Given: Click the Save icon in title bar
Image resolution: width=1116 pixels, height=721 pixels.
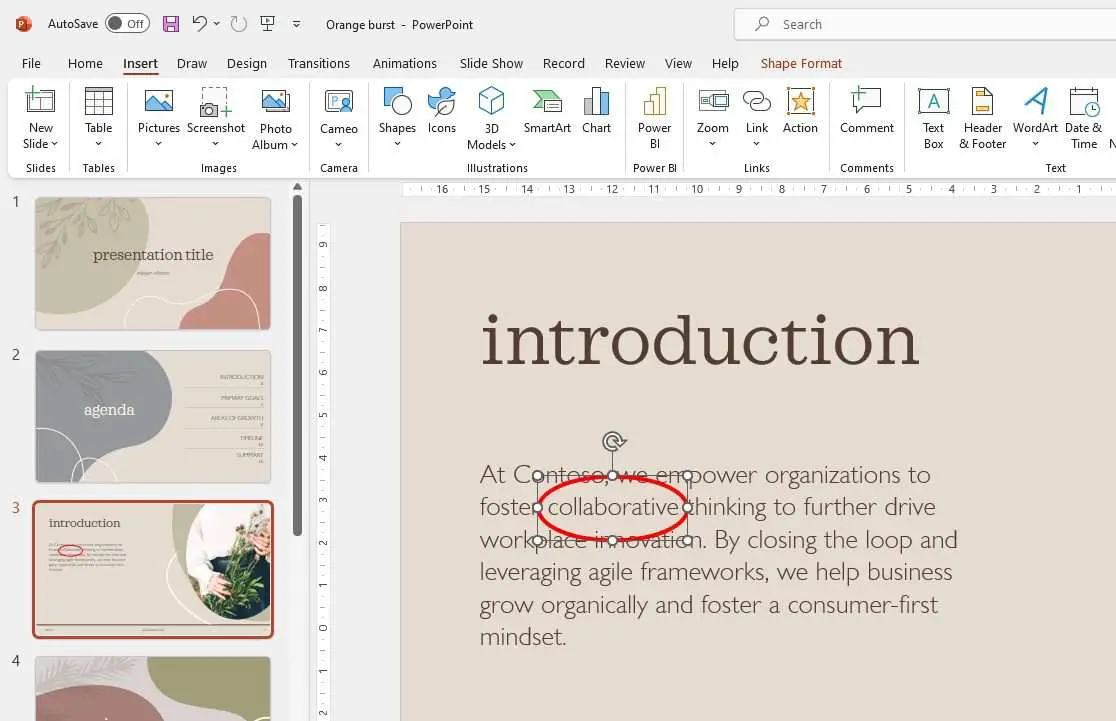Looking at the screenshot, I should click(x=171, y=24).
